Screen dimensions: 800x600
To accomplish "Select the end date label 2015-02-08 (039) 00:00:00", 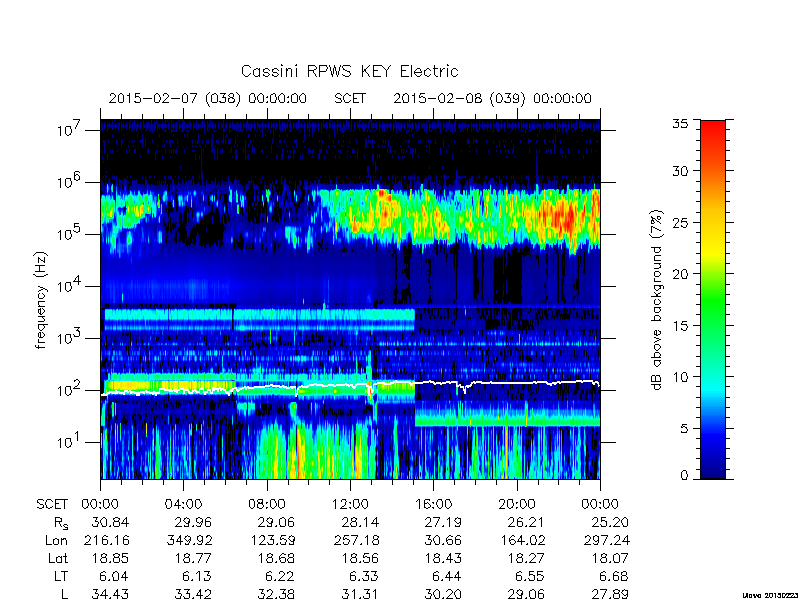I will [492, 98].
